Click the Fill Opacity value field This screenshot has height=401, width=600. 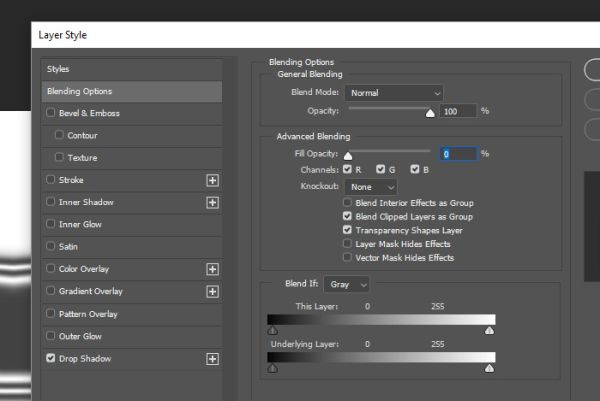pos(458,154)
